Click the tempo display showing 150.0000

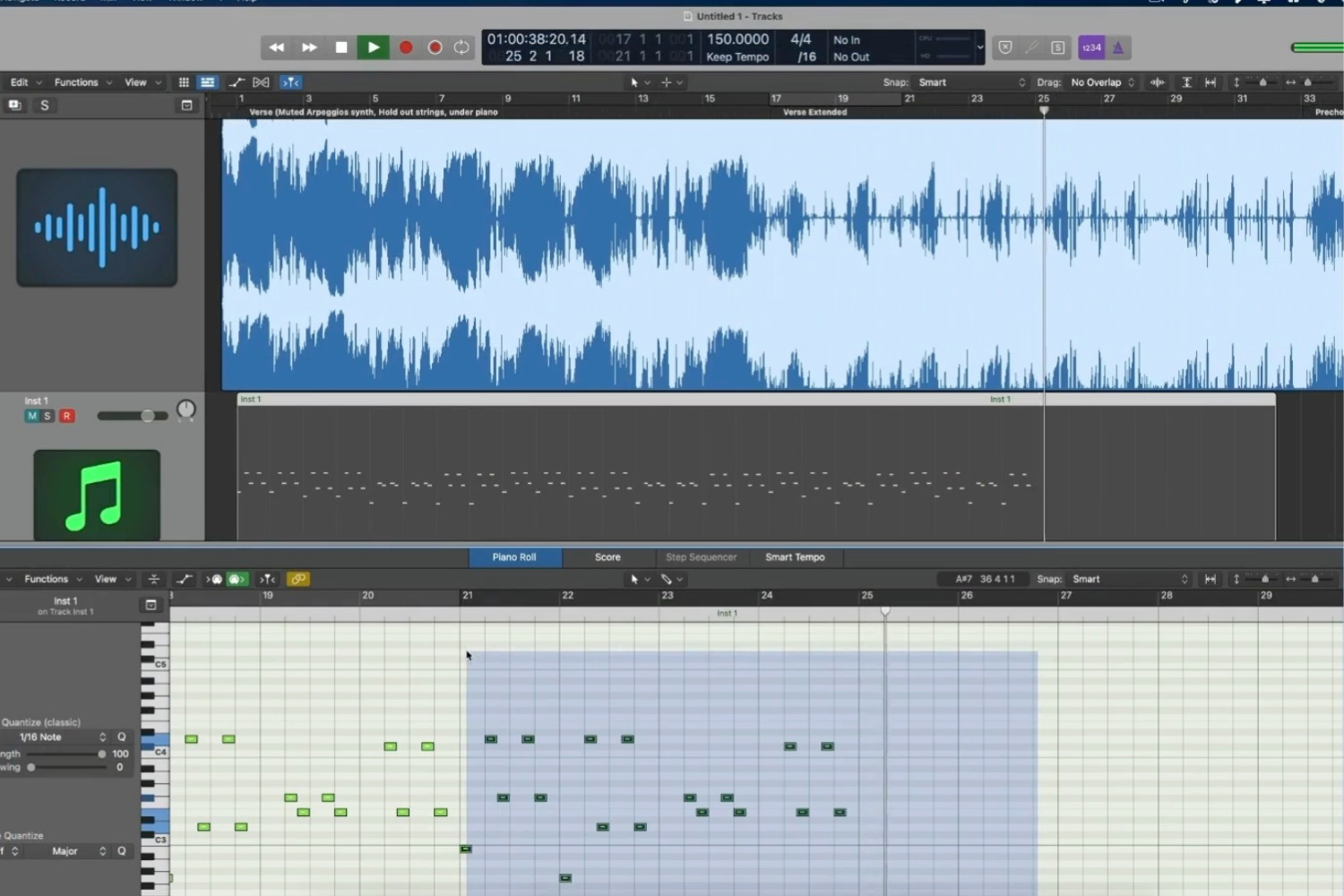(x=737, y=39)
